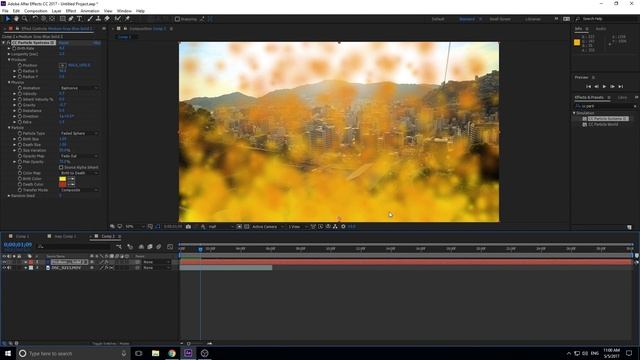Image resolution: width=640 pixels, height=360 pixels.
Task: Click the Birth Color yellow swatch
Action: click(x=62, y=179)
